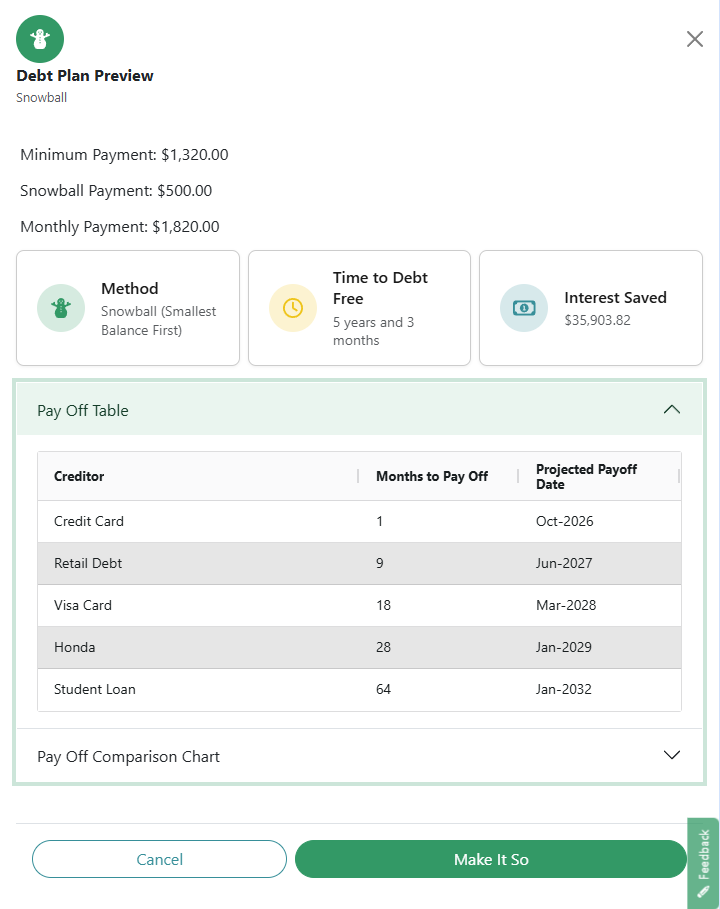Click the 28 months value for Honda

[x=383, y=647]
